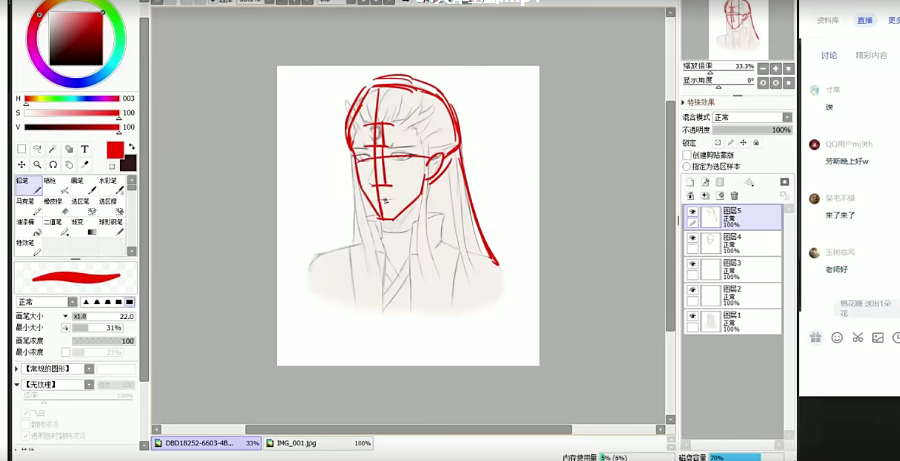
Task: Click the red foreground color swatch
Action: 115,149
